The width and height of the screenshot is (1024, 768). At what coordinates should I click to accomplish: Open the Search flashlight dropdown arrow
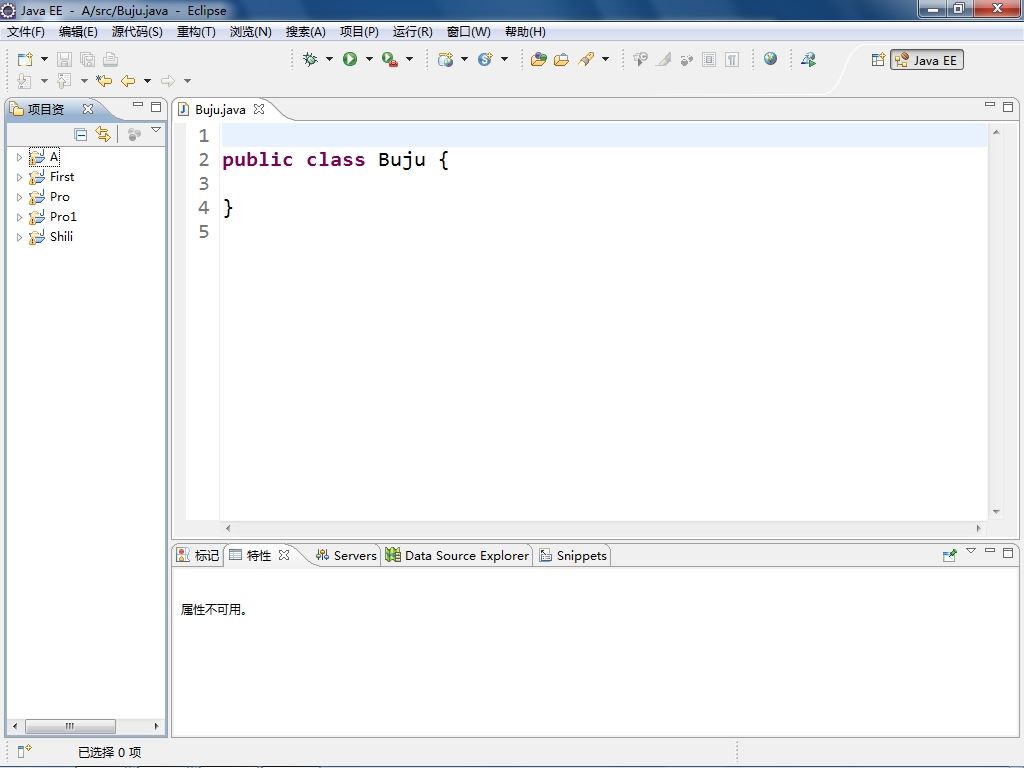tap(605, 59)
